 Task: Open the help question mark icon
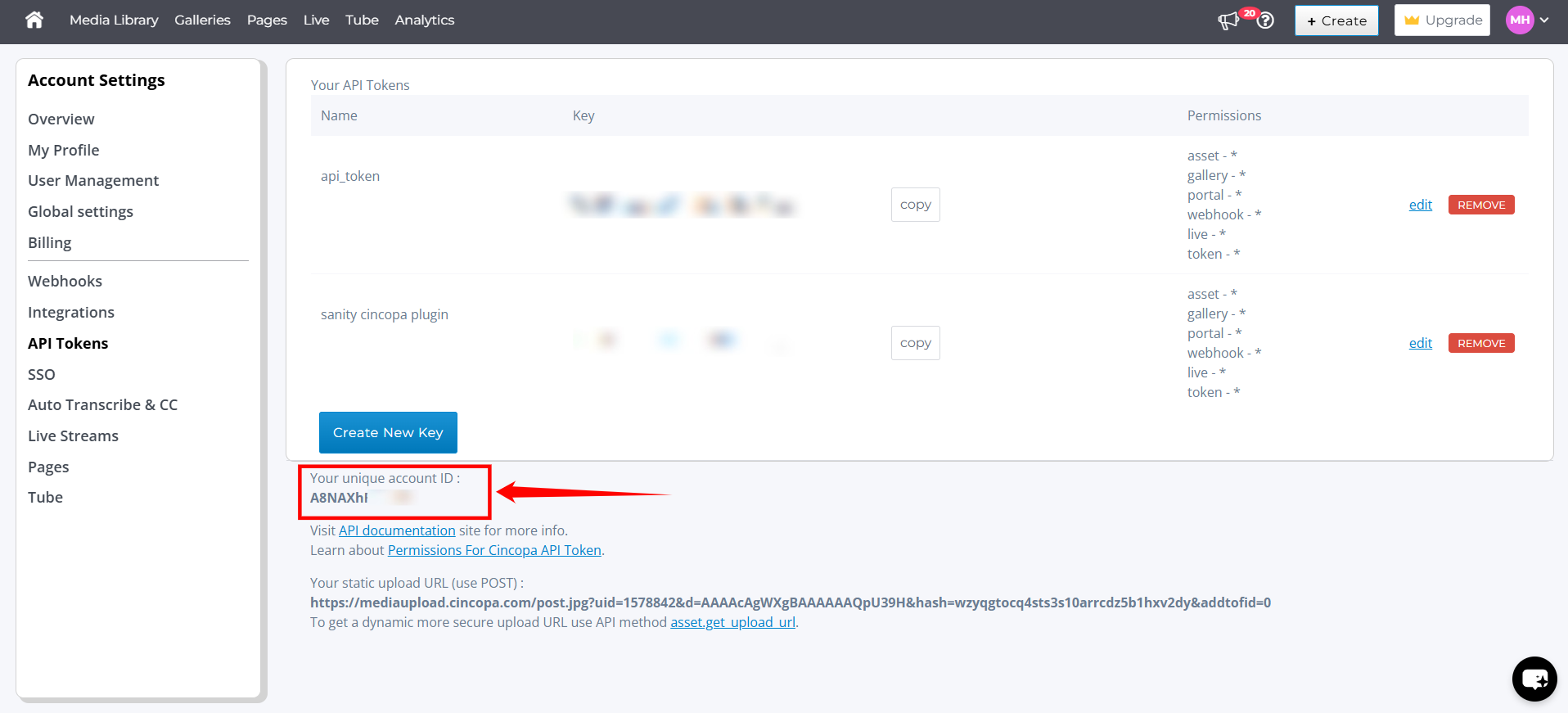coord(1265,20)
